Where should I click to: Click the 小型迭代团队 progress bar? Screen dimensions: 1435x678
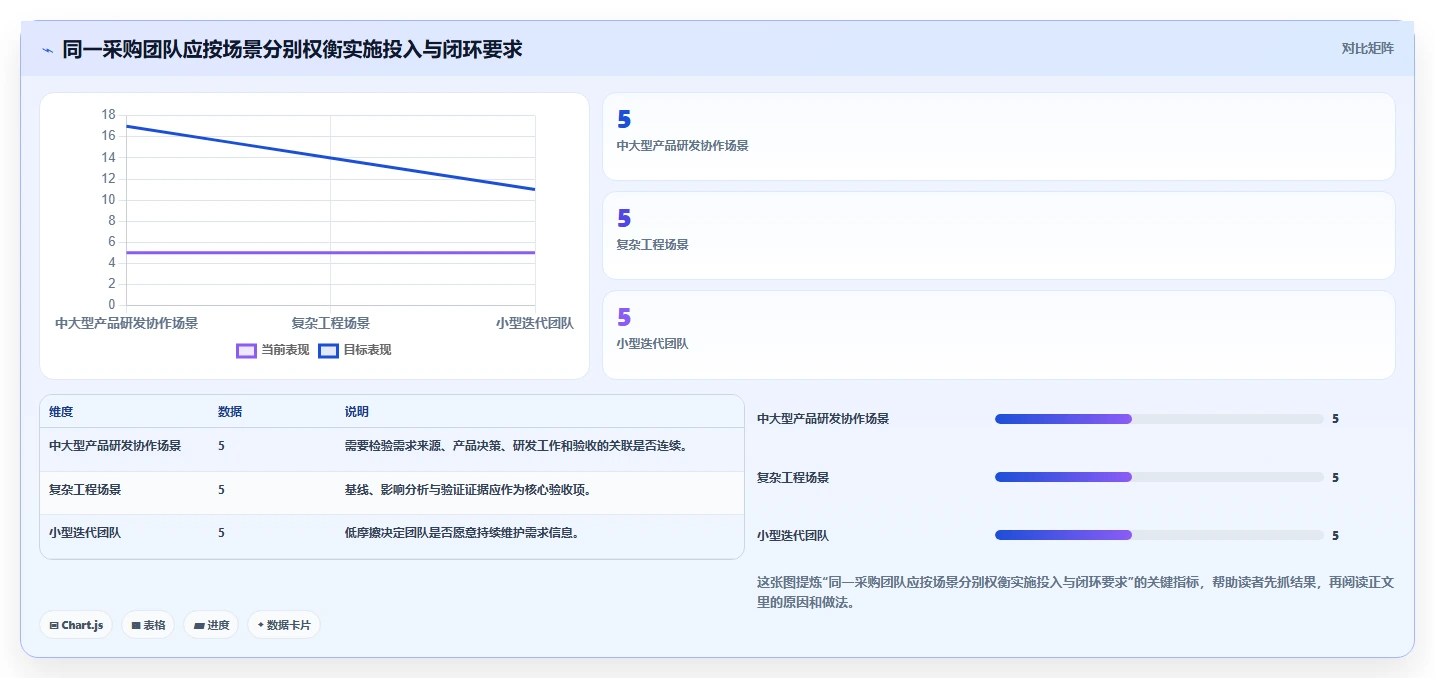[1159, 536]
